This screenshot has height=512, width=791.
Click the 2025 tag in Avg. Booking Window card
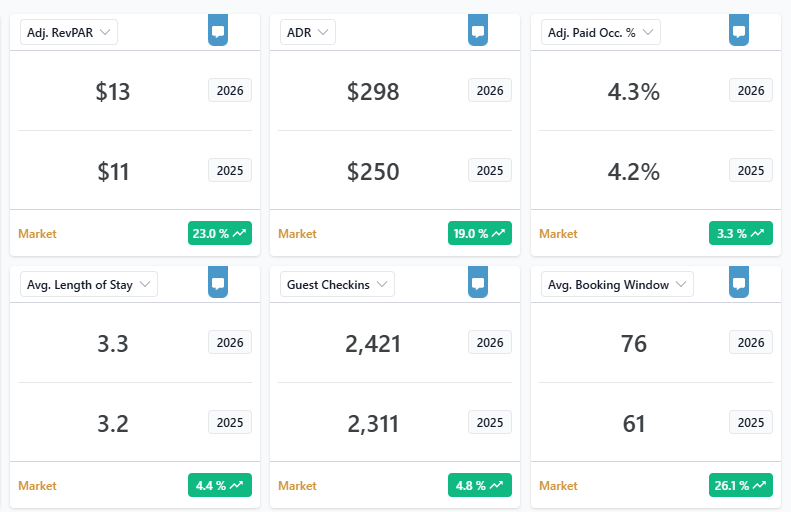[751, 423]
